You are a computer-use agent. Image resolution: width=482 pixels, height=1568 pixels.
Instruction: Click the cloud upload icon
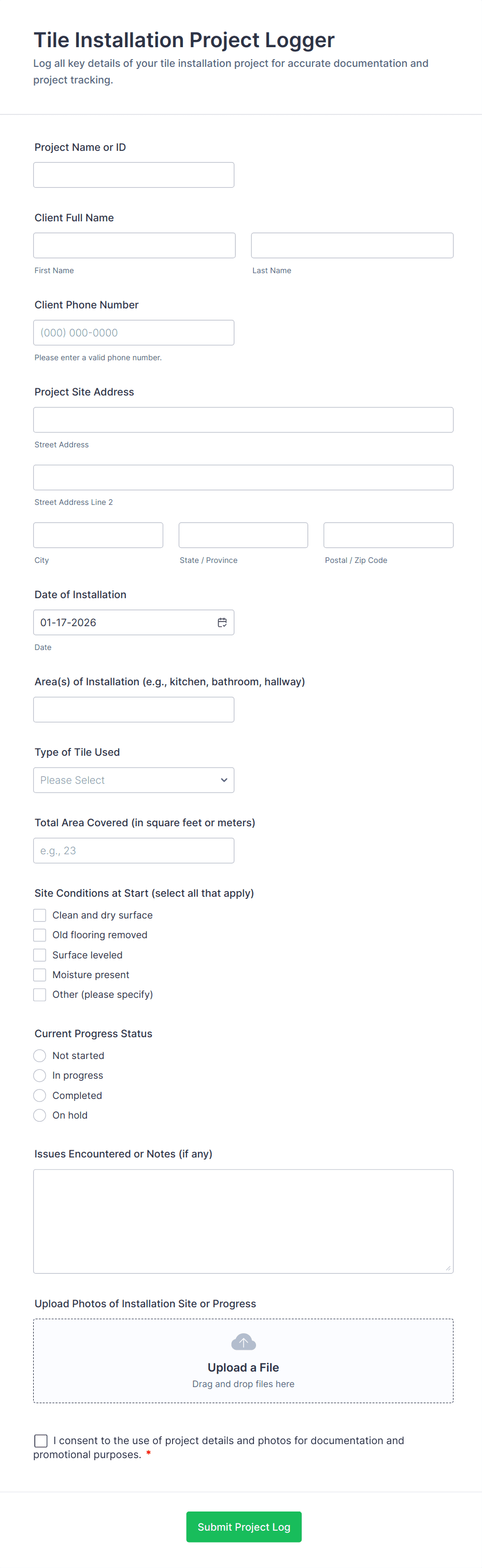pos(244,1342)
